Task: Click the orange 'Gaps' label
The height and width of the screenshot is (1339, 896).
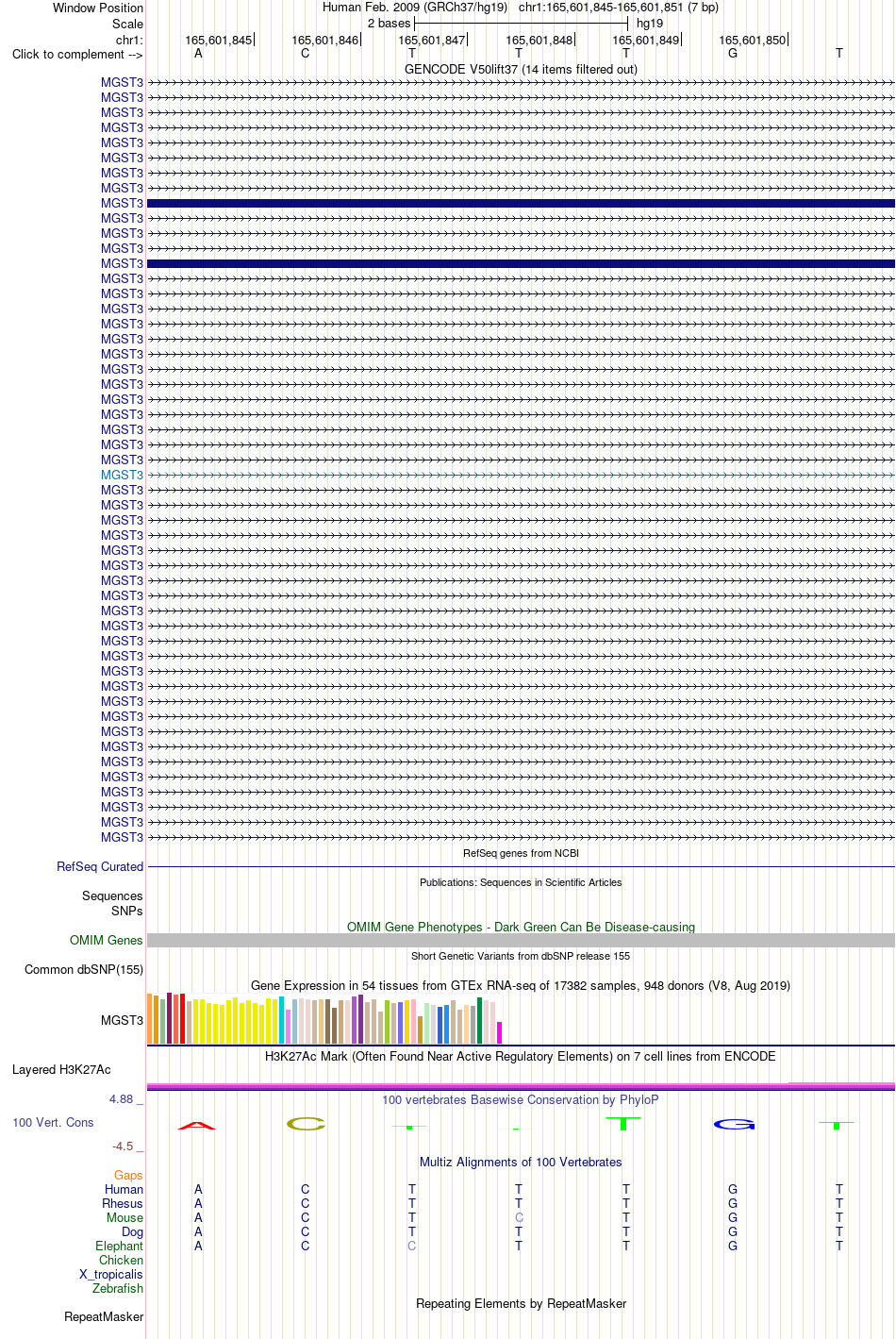Action: [x=128, y=1175]
